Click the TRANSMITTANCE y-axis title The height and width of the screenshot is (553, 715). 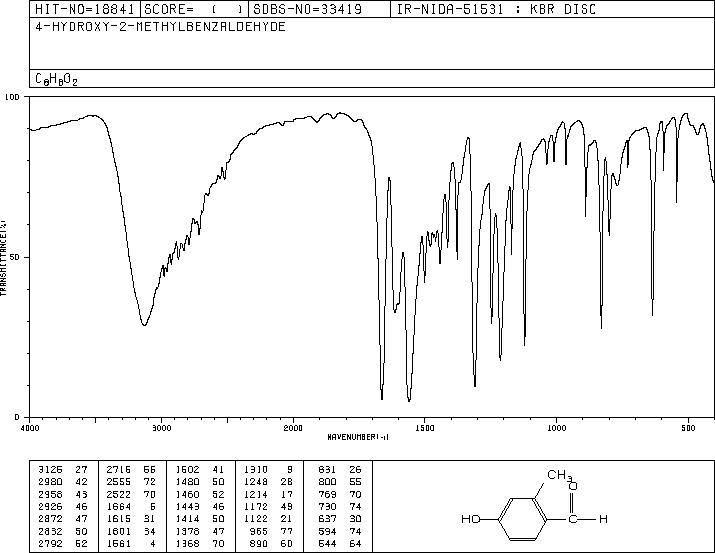[3, 258]
